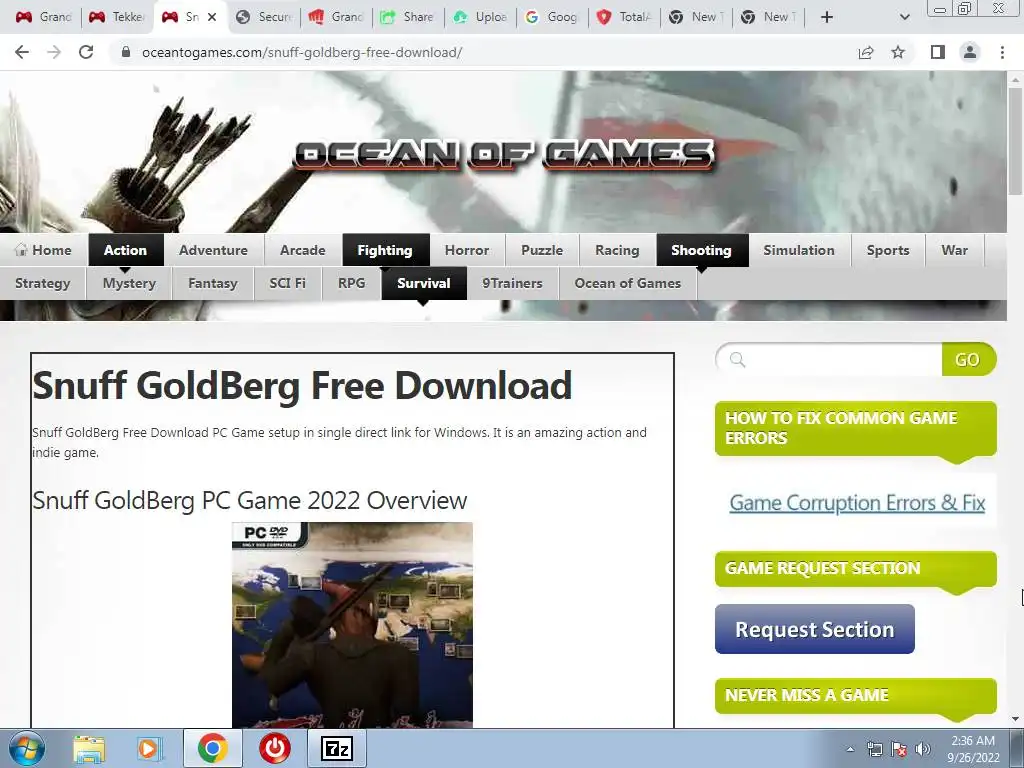This screenshot has width=1024, height=768.
Task: Open the Sports category
Action: [888, 250]
